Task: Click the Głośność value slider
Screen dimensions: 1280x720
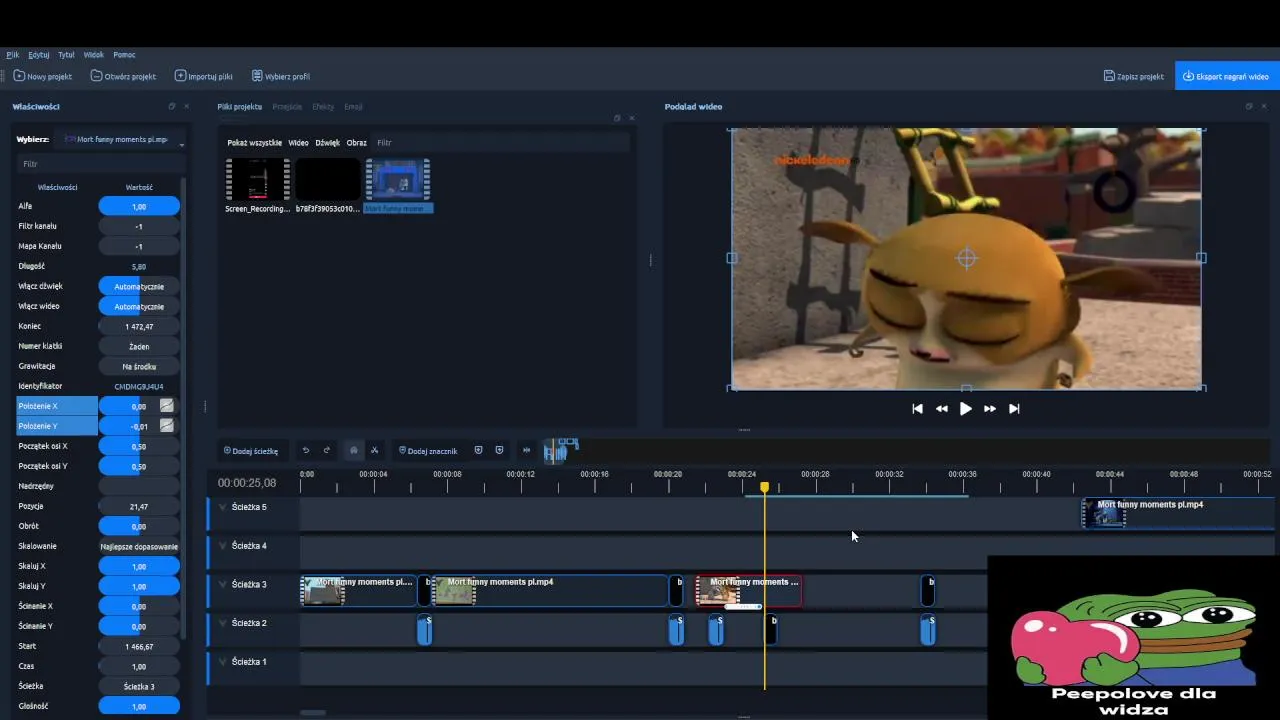Action: [x=139, y=706]
